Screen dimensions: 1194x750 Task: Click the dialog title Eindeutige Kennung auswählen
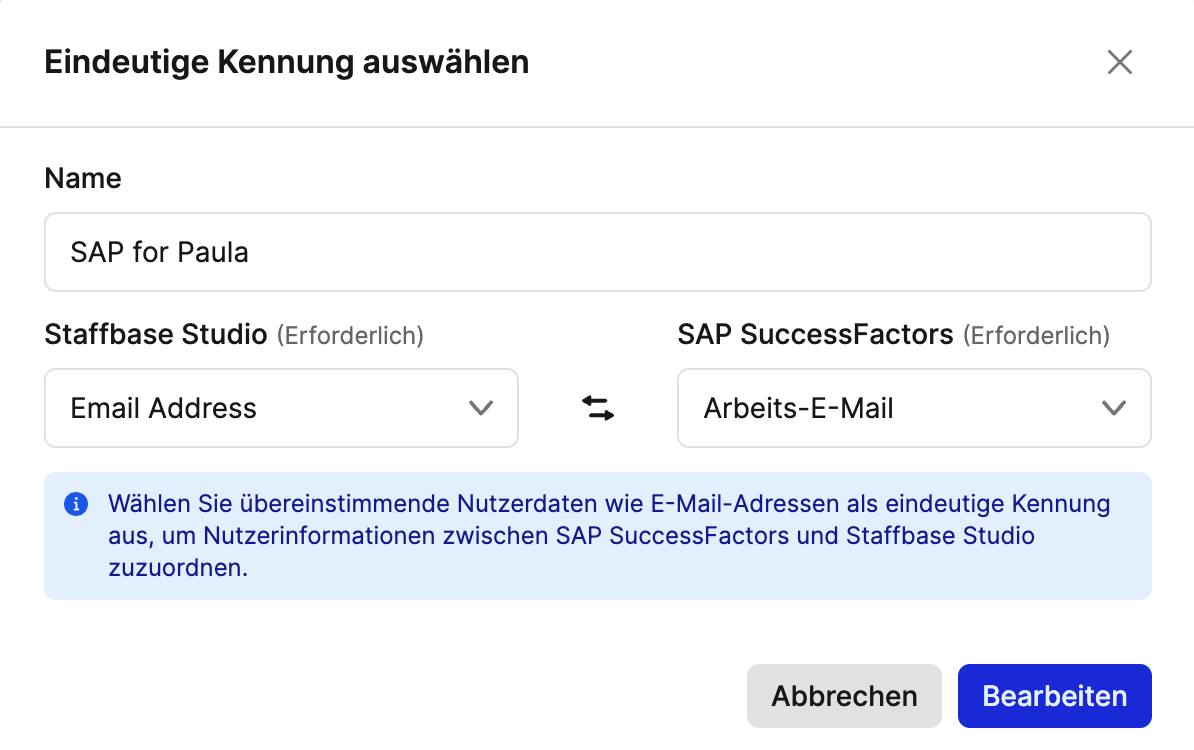point(286,62)
